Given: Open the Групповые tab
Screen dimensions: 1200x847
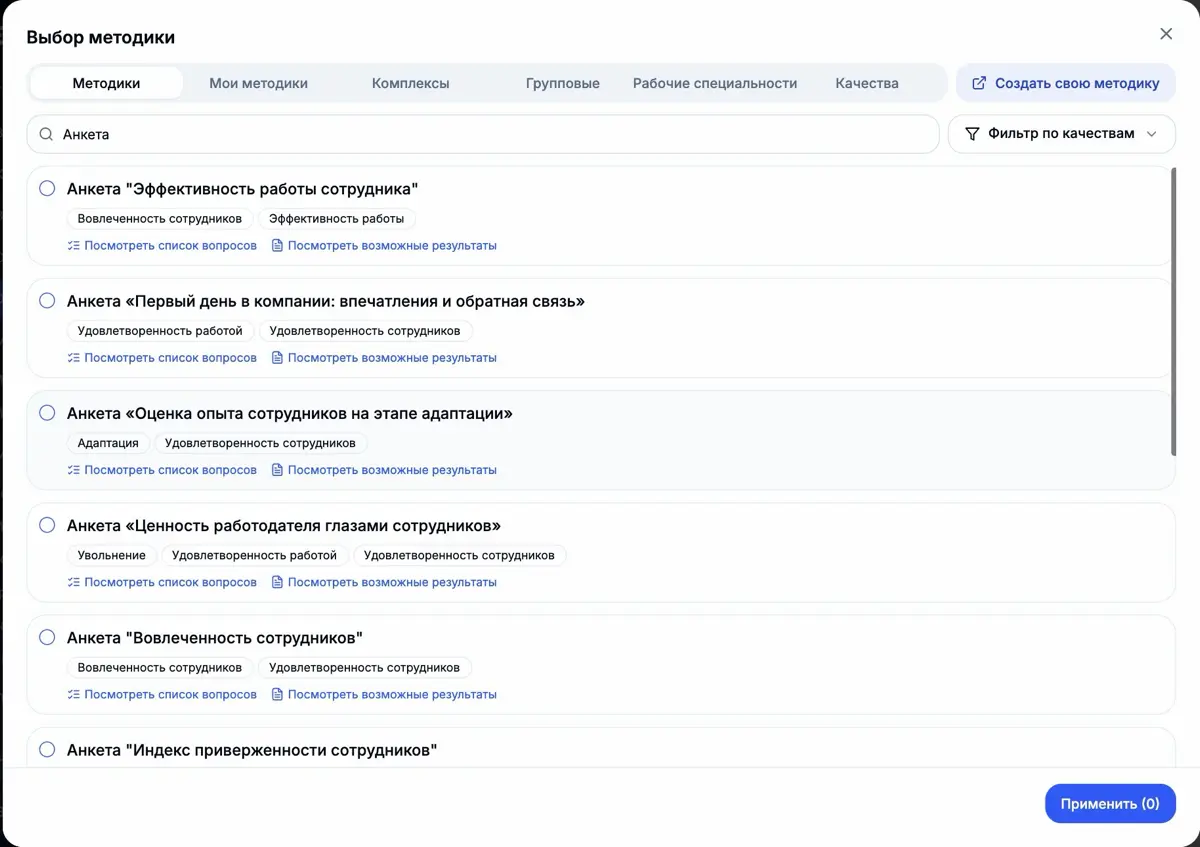Looking at the screenshot, I should click(562, 83).
